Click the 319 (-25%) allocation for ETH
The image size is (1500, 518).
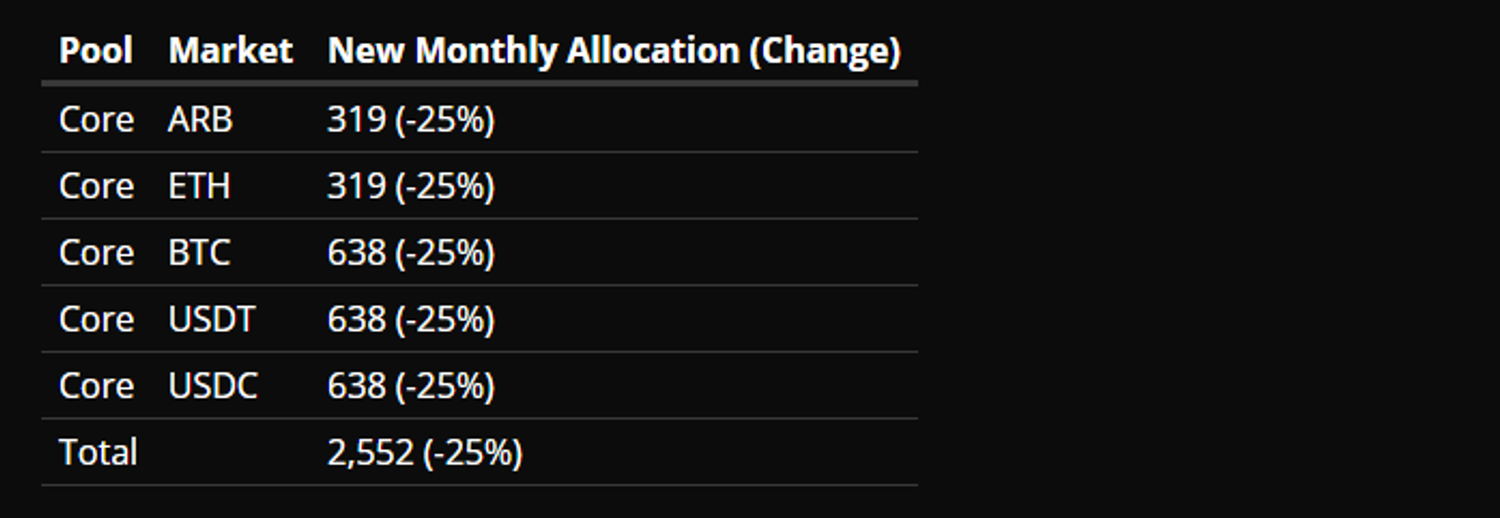click(x=411, y=186)
